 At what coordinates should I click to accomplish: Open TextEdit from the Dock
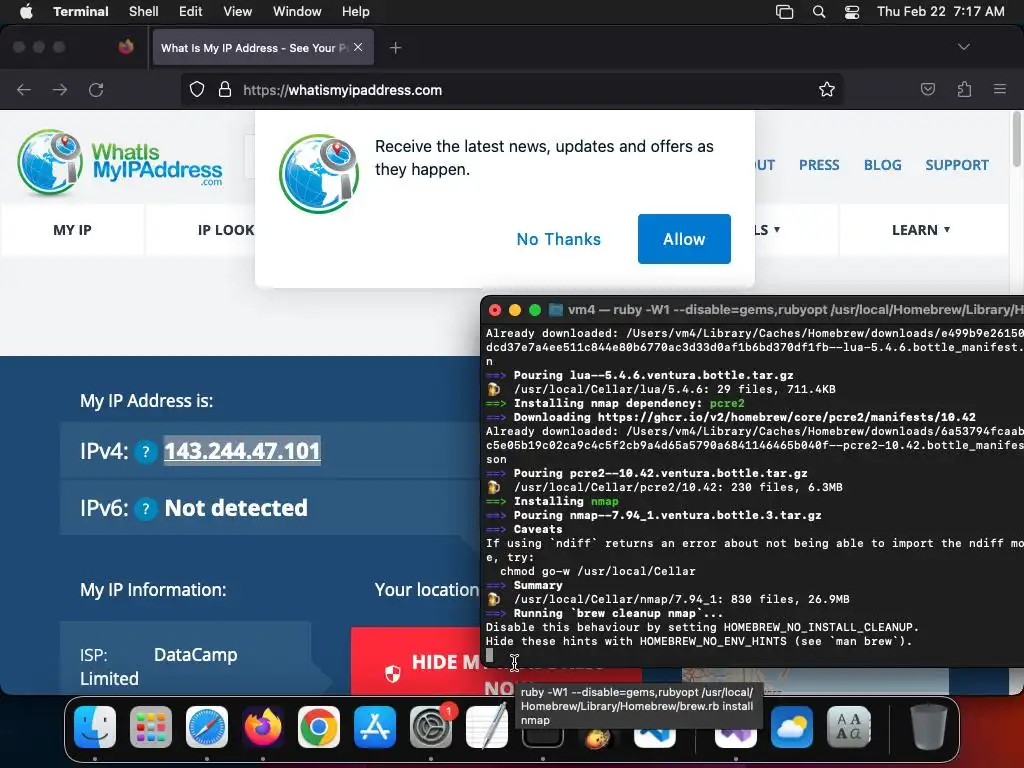coord(487,726)
